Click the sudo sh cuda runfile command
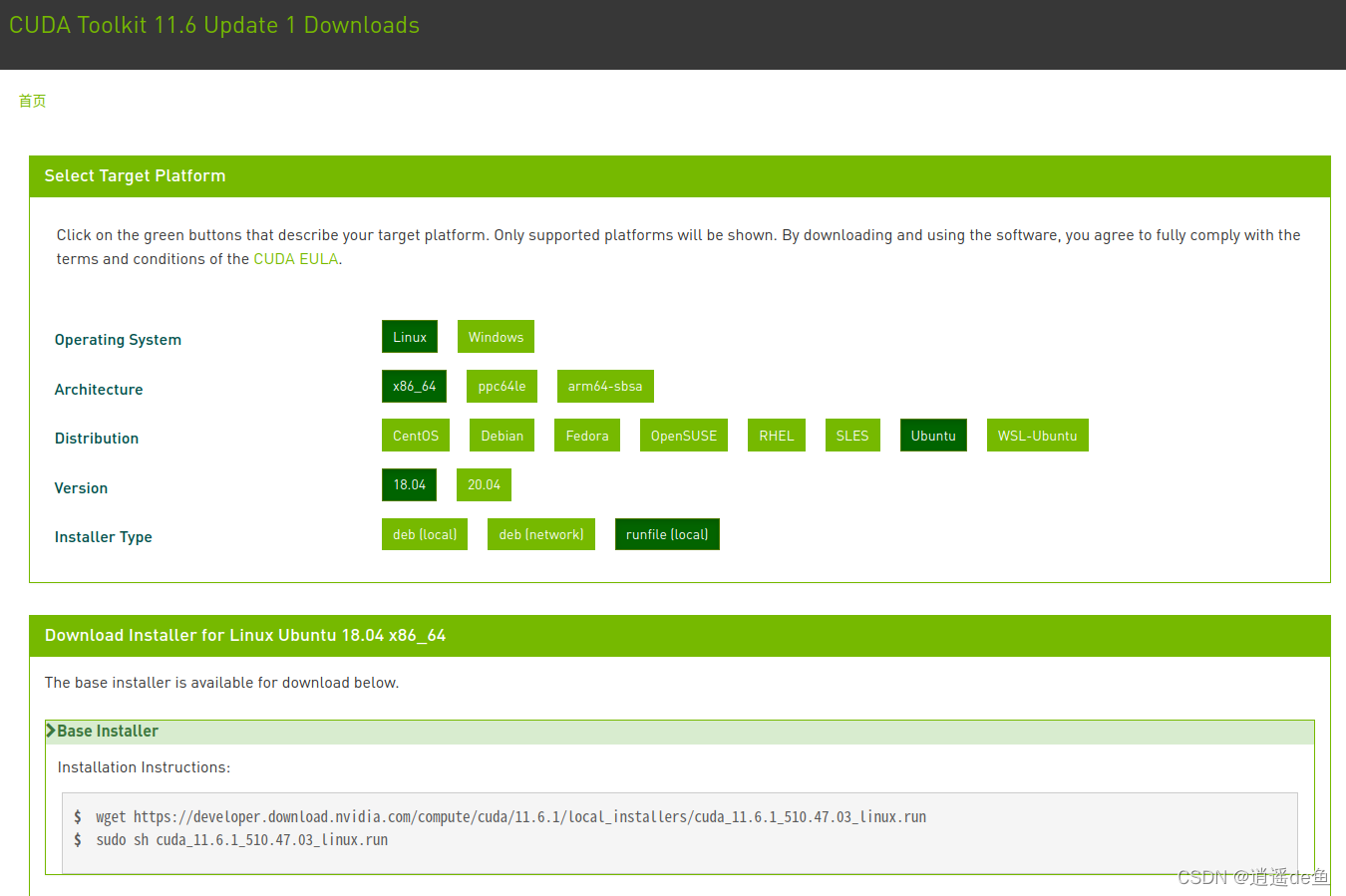The image size is (1346, 896). tap(241, 840)
